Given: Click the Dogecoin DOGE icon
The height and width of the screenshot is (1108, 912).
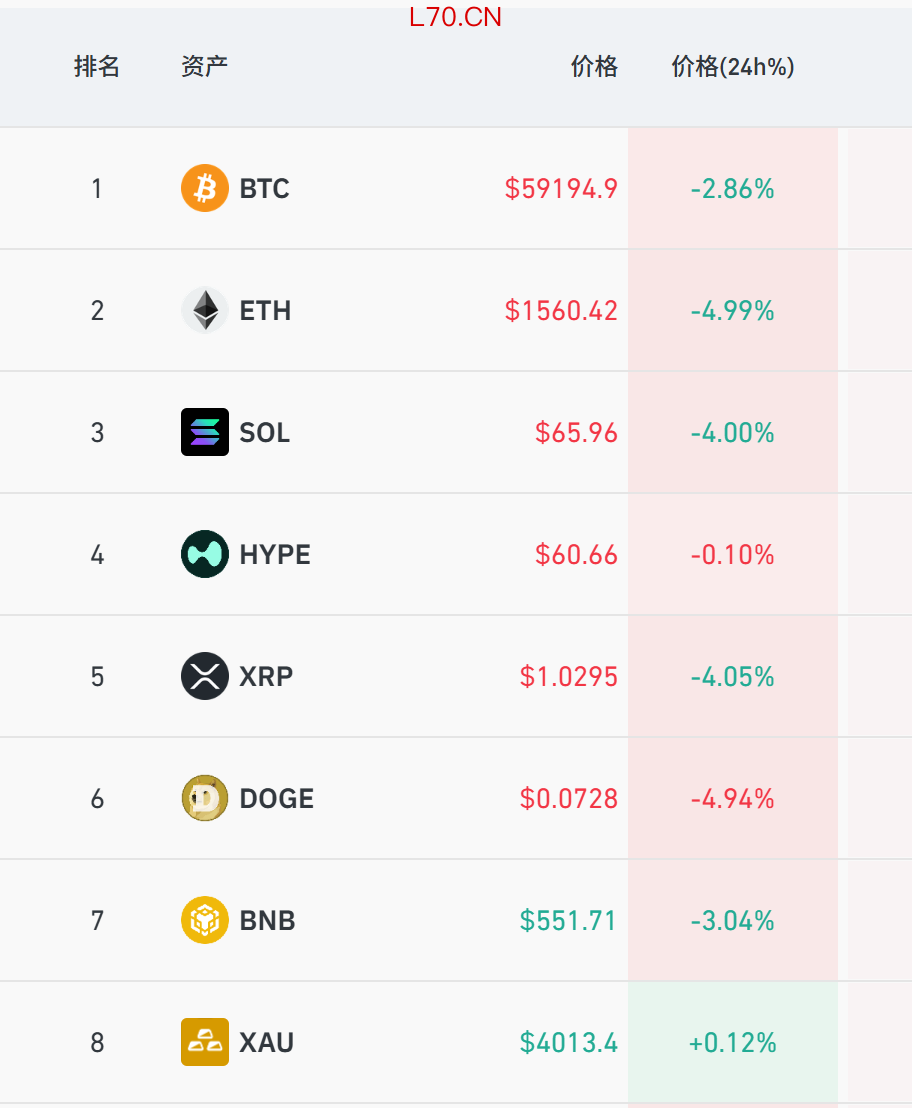Looking at the screenshot, I should (205, 798).
